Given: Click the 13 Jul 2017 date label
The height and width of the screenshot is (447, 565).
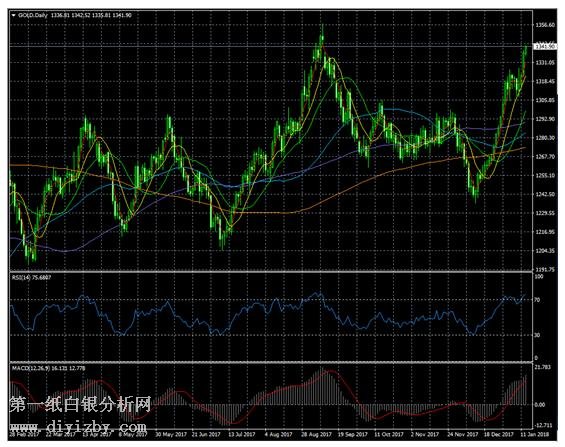Looking at the screenshot, I should [242, 434].
